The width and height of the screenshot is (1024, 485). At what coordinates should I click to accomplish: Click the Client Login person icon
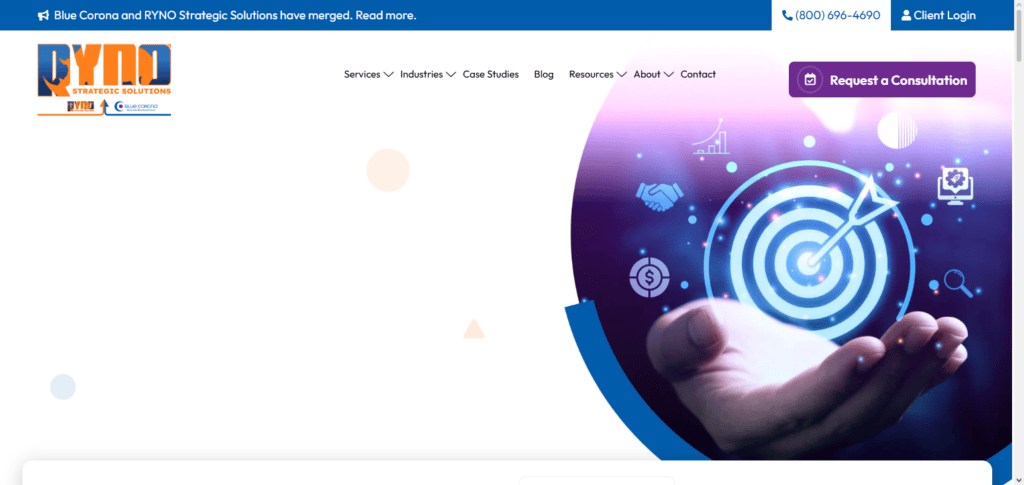[x=906, y=15]
